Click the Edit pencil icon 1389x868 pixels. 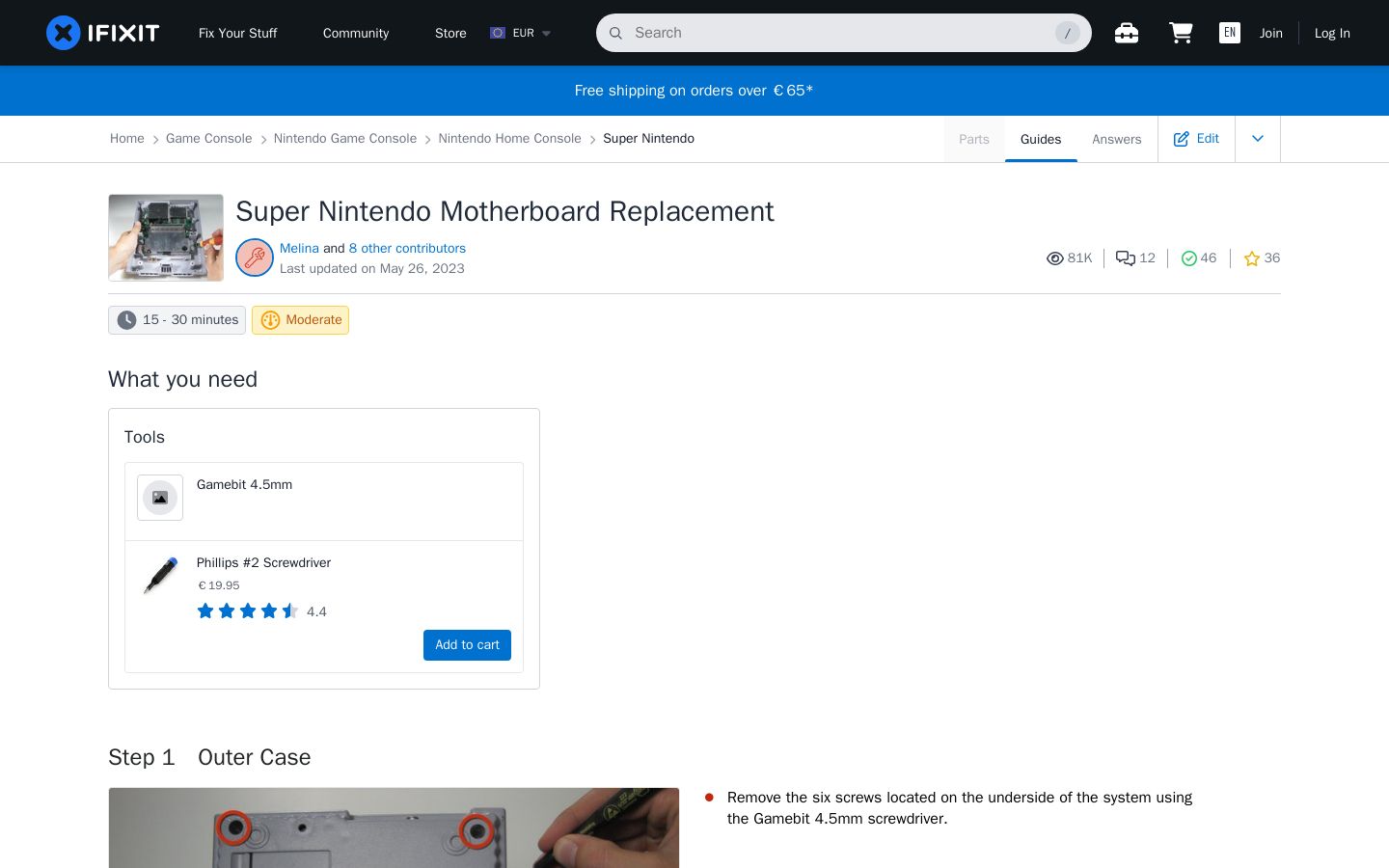pyautogui.click(x=1181, y=139)
